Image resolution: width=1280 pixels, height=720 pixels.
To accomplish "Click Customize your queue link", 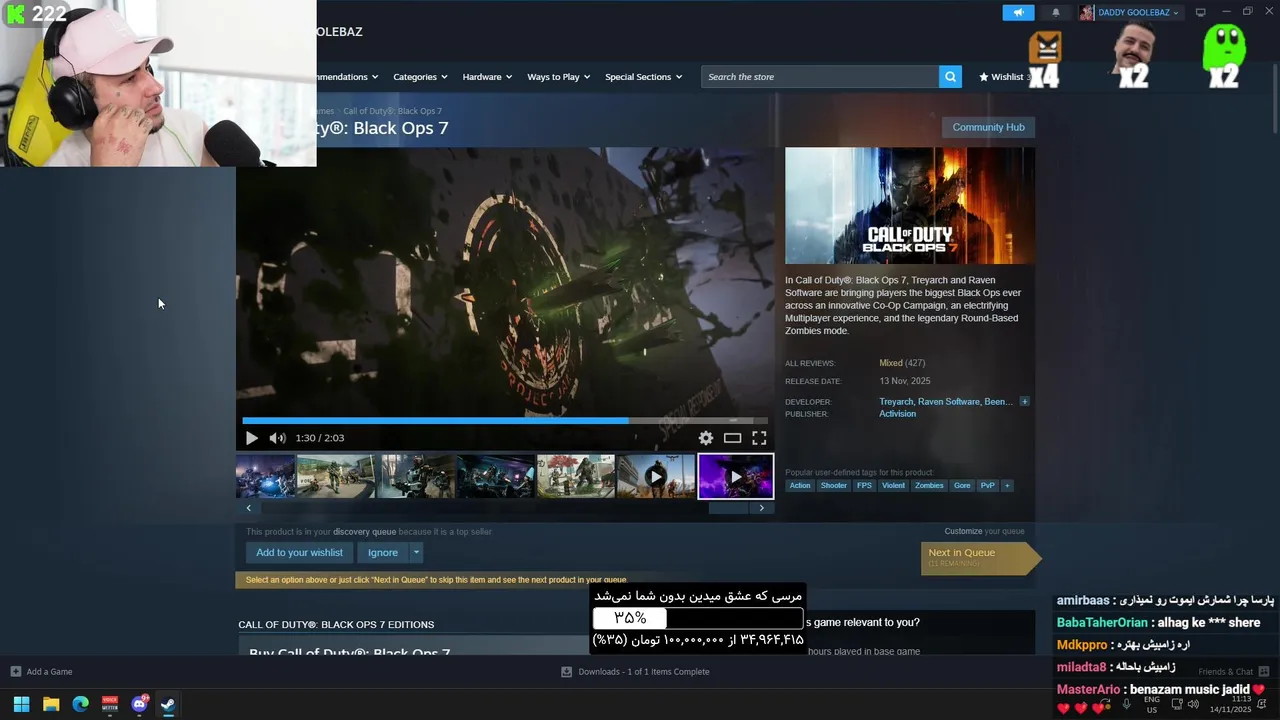I will tap(963, 531).
